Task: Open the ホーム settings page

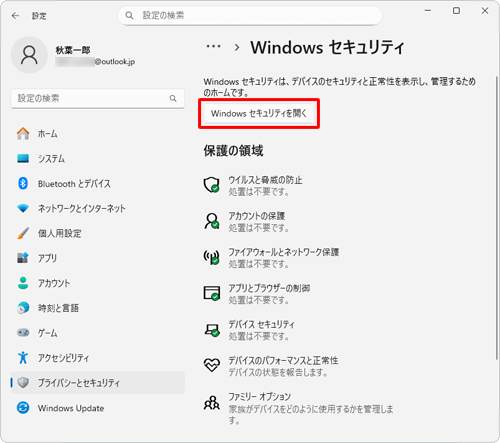Action: (x=98, y=134)
